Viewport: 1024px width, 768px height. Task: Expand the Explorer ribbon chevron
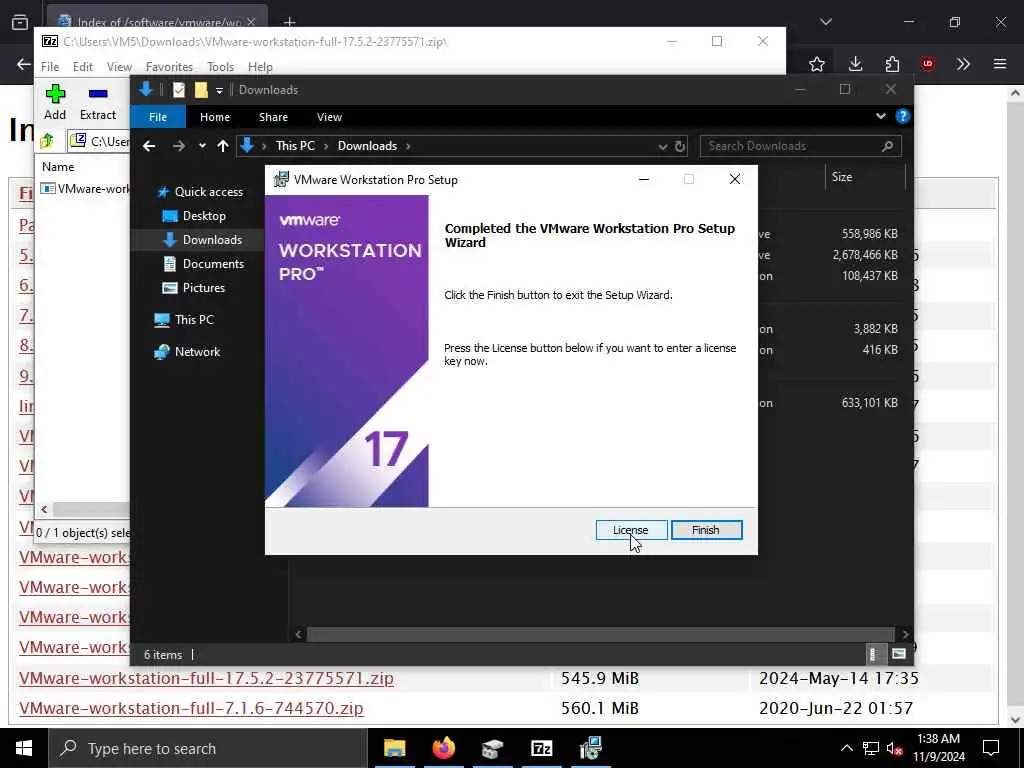click(880, 116)
